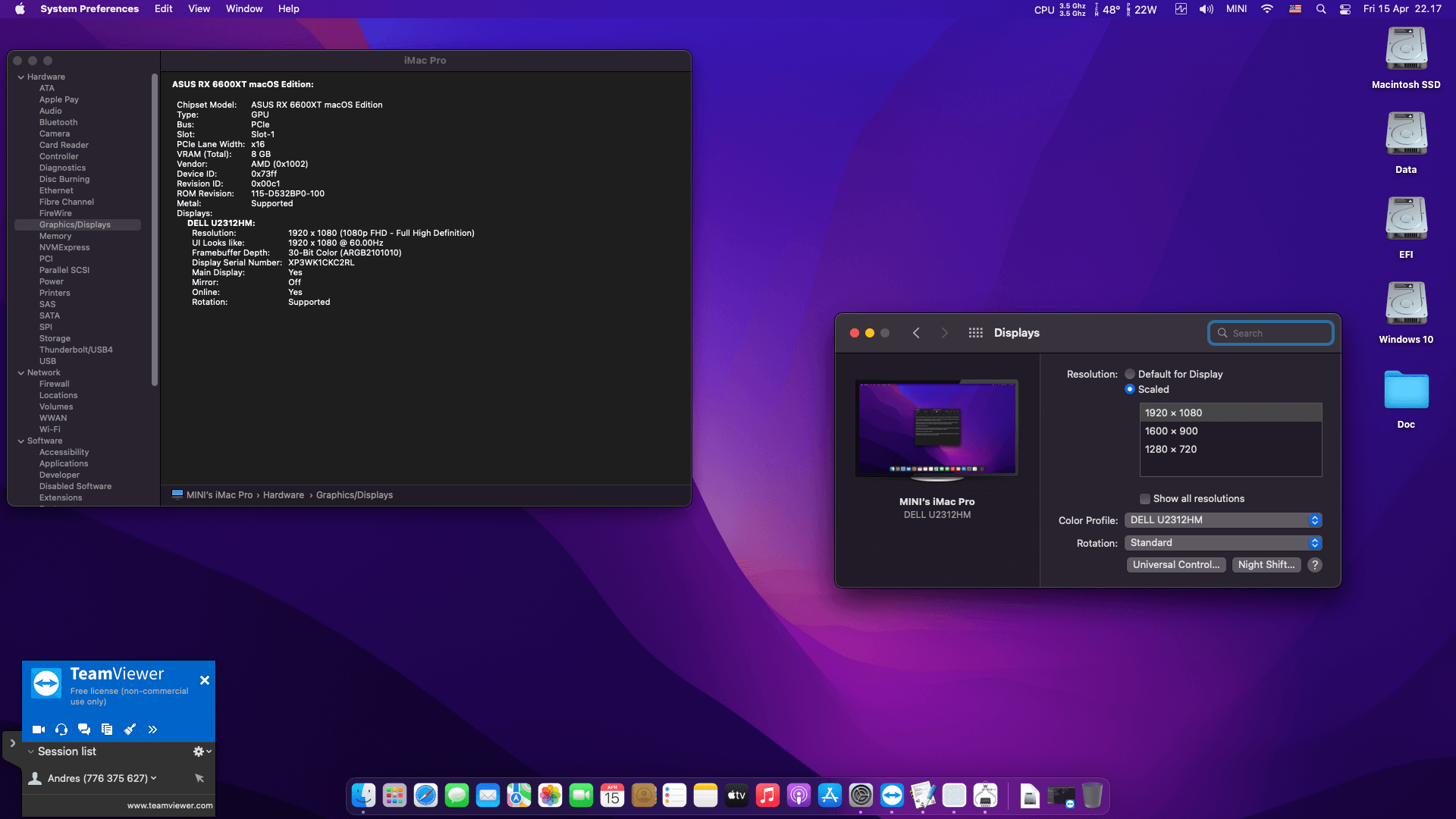1456x819 pixels.
Task: Click TeamViewer headset audio icon
Action: 61,730
